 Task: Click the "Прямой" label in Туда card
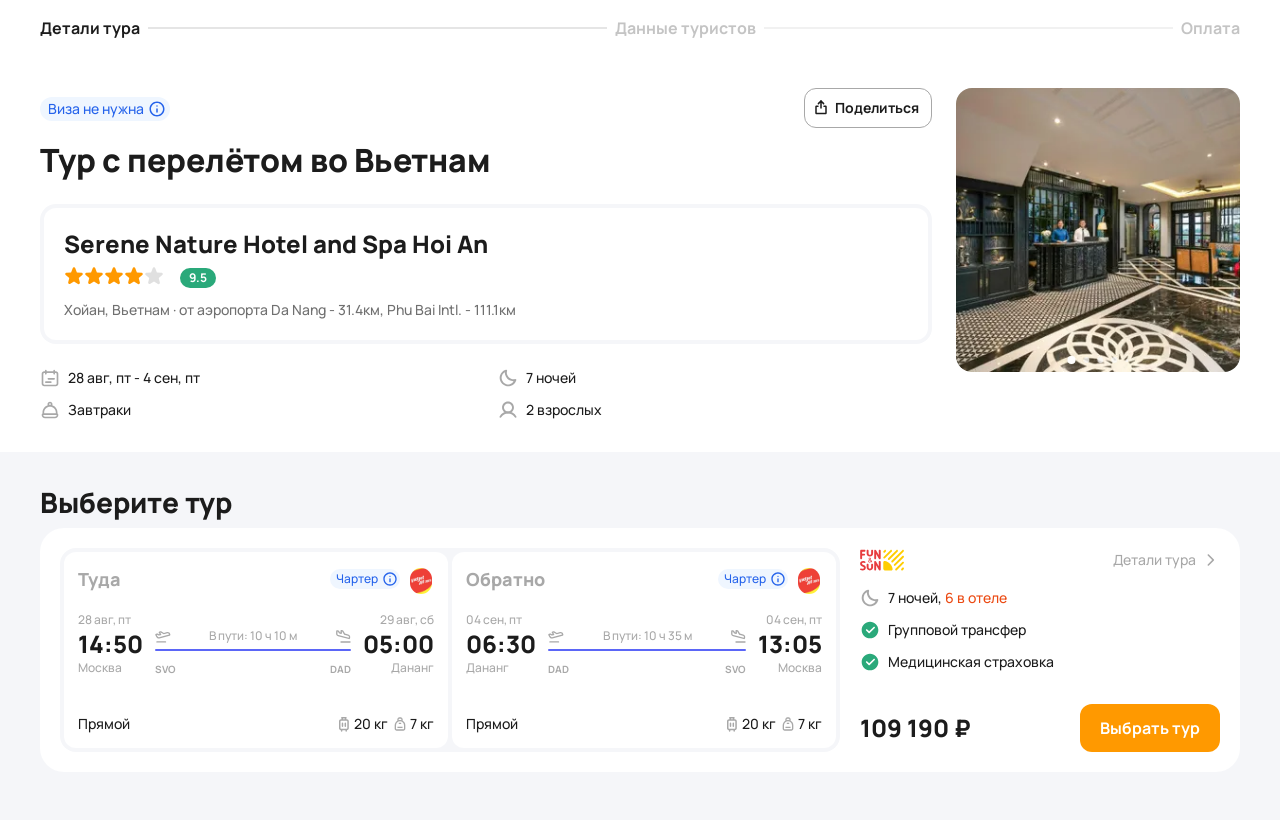104,724
